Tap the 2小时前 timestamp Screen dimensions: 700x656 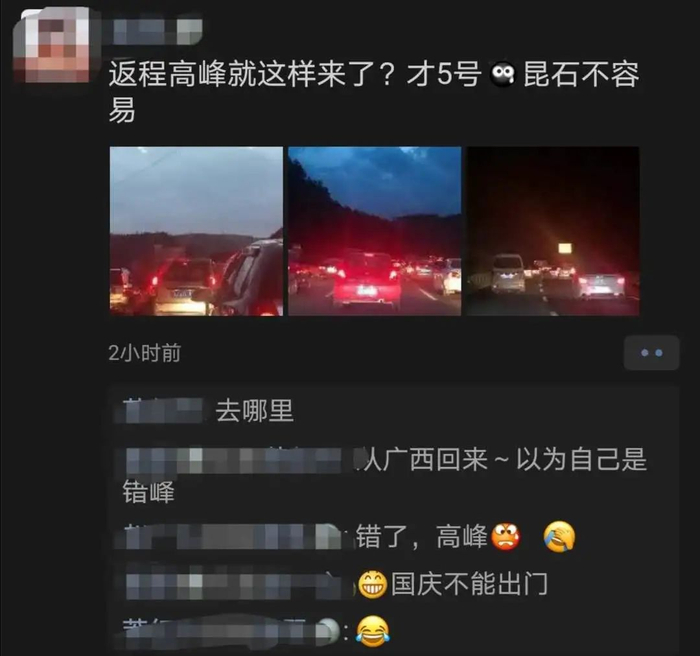coord(145,353)
